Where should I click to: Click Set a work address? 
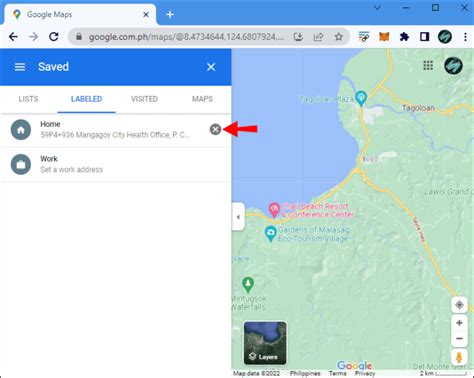(x=72, y=170)
